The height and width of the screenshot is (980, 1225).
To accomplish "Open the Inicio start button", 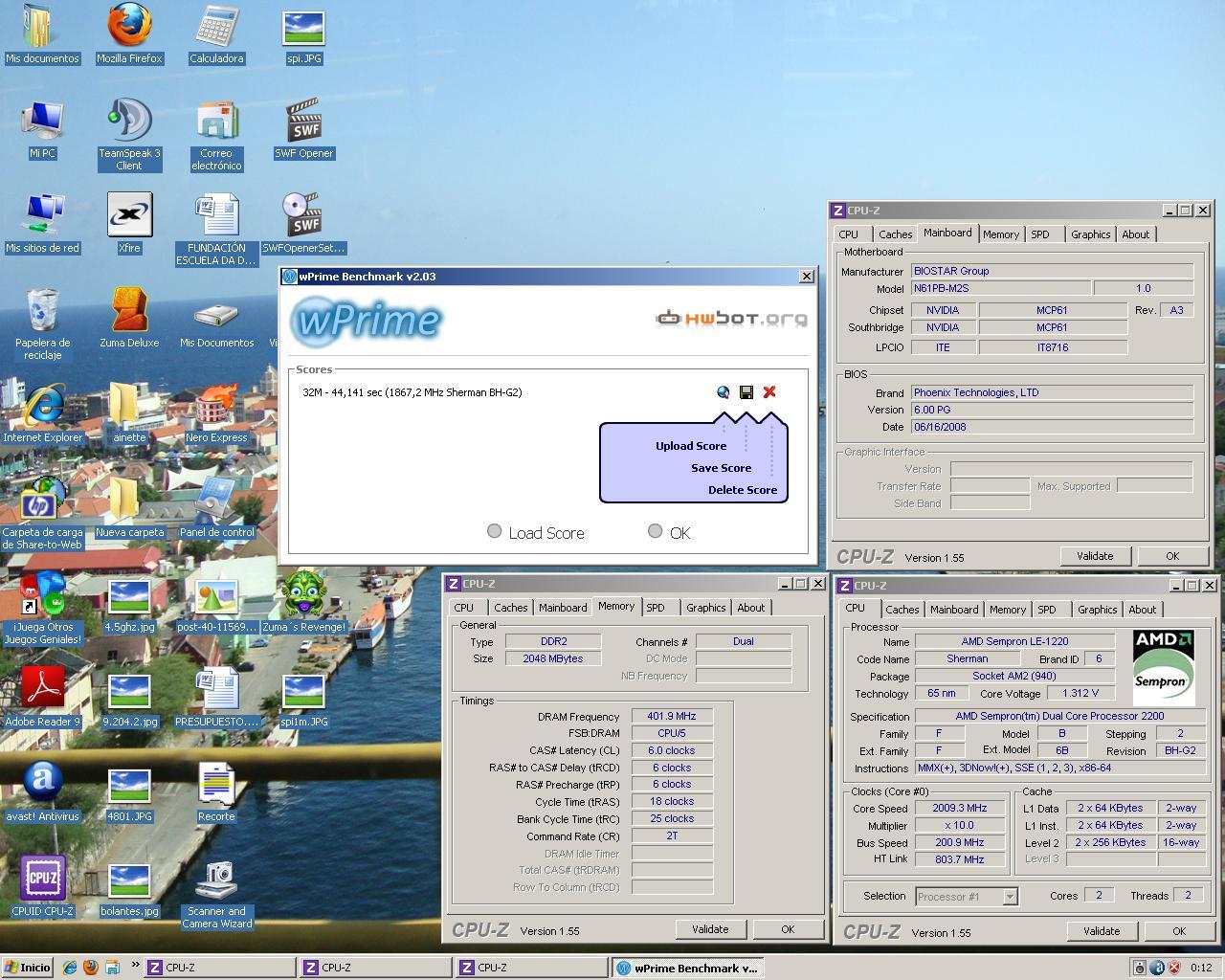I will click(x=28, y=968).
